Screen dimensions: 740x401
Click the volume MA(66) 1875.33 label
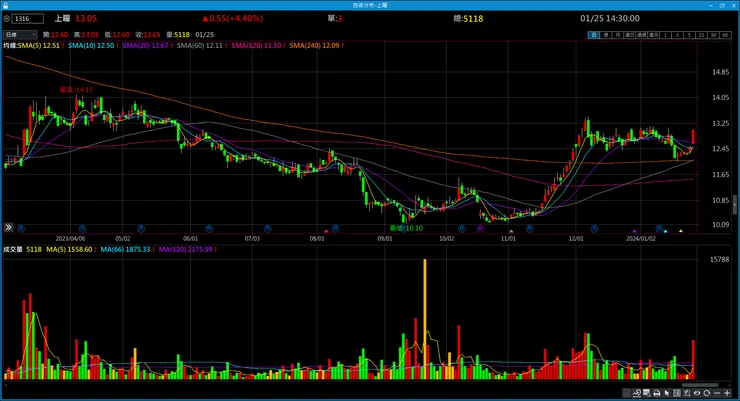point(126,250)
